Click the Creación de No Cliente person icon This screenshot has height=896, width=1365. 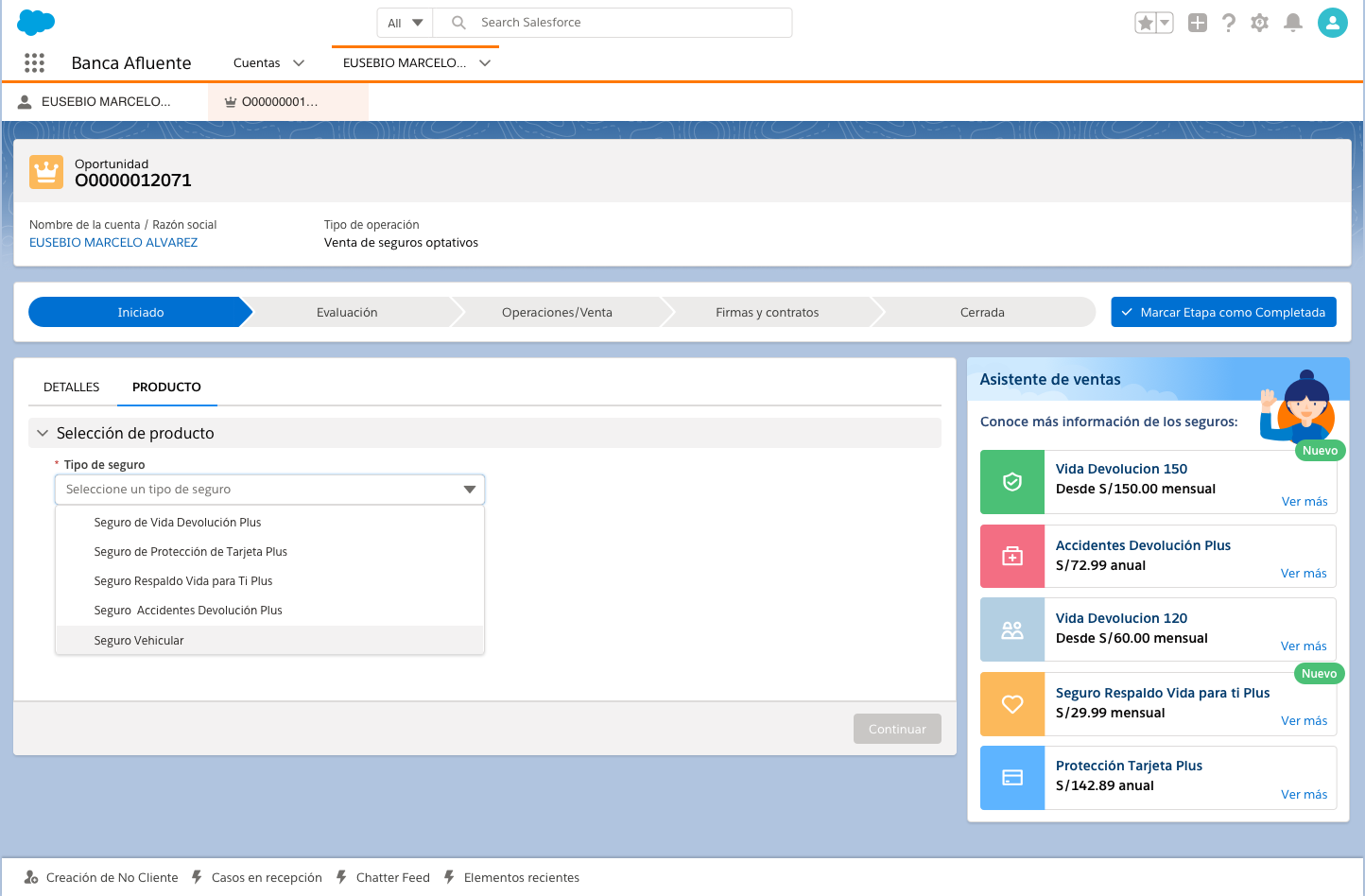click(31, 877)
